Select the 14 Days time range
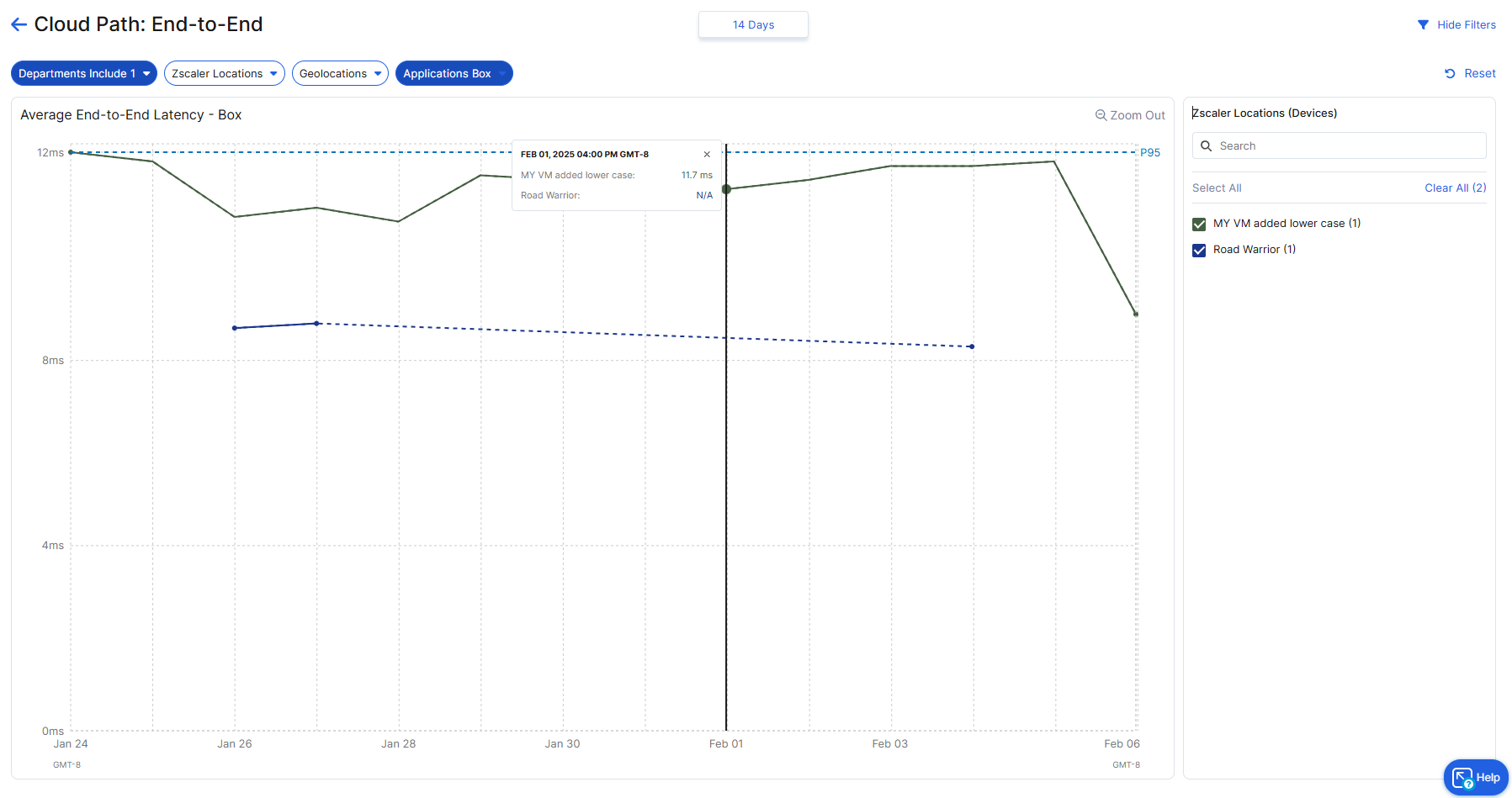 click(753, 25)
